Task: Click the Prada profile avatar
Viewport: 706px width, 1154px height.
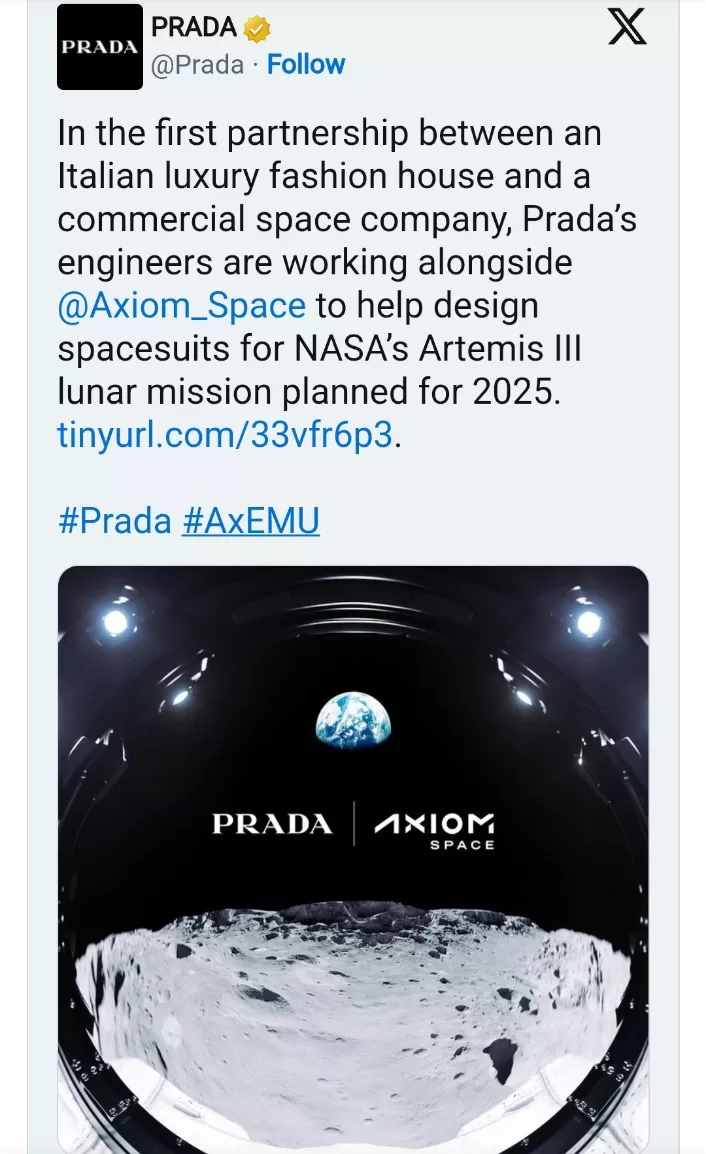Action: (99, 47)
